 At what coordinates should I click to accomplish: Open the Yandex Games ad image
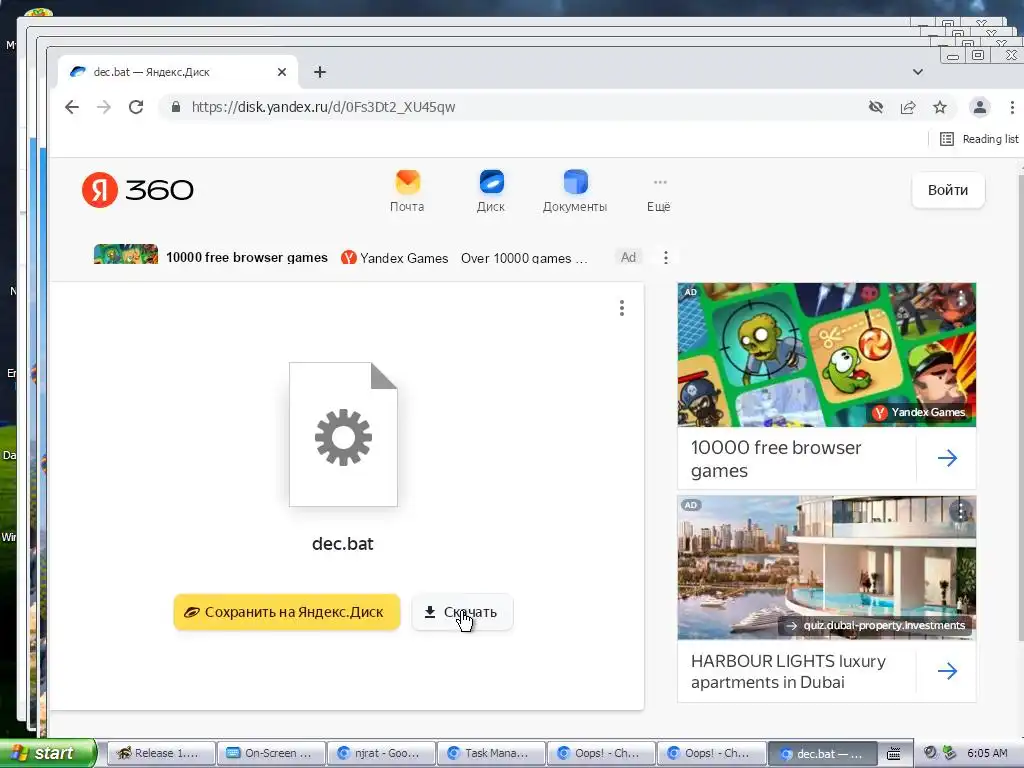(x=827, y=355)
